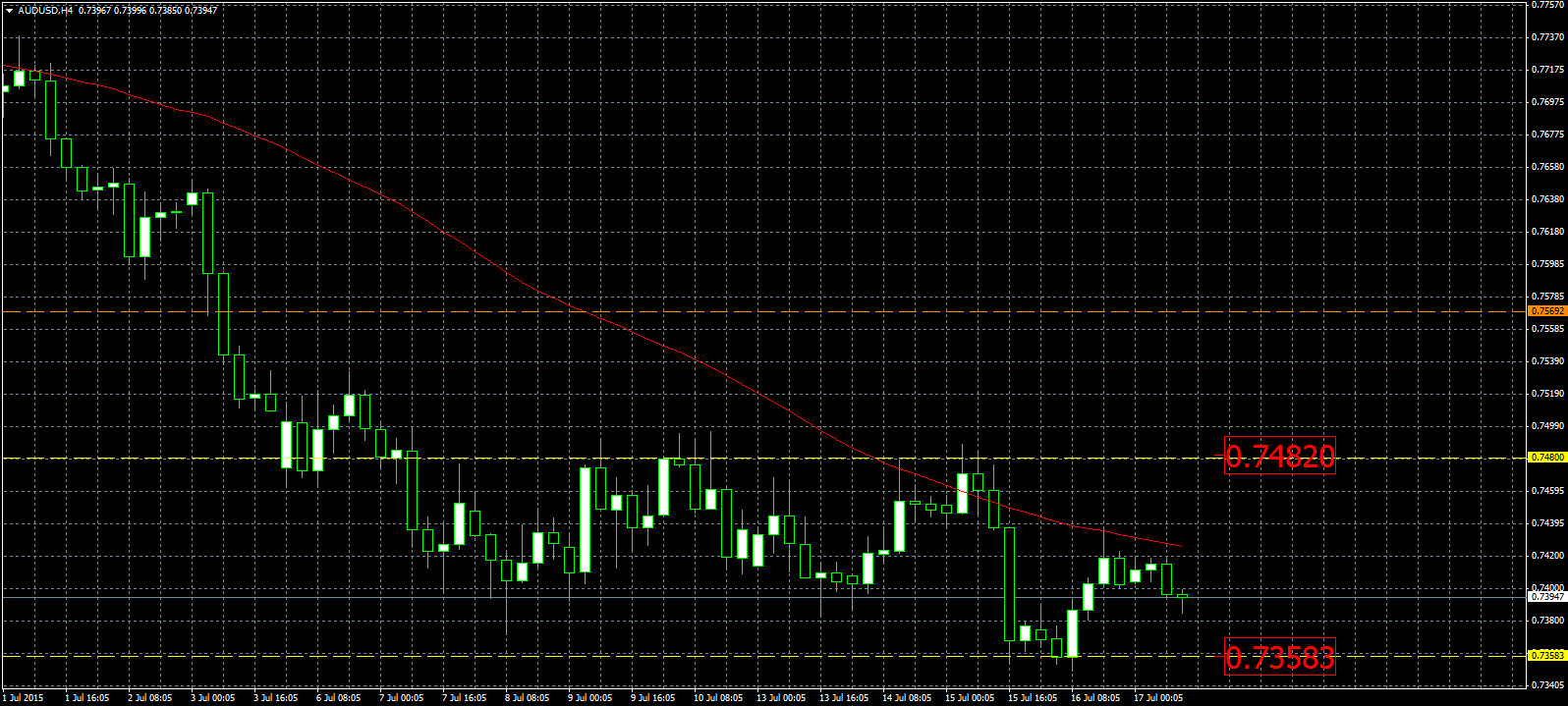Click the 1 Jul 2015 time axis label

coord(23,698)
